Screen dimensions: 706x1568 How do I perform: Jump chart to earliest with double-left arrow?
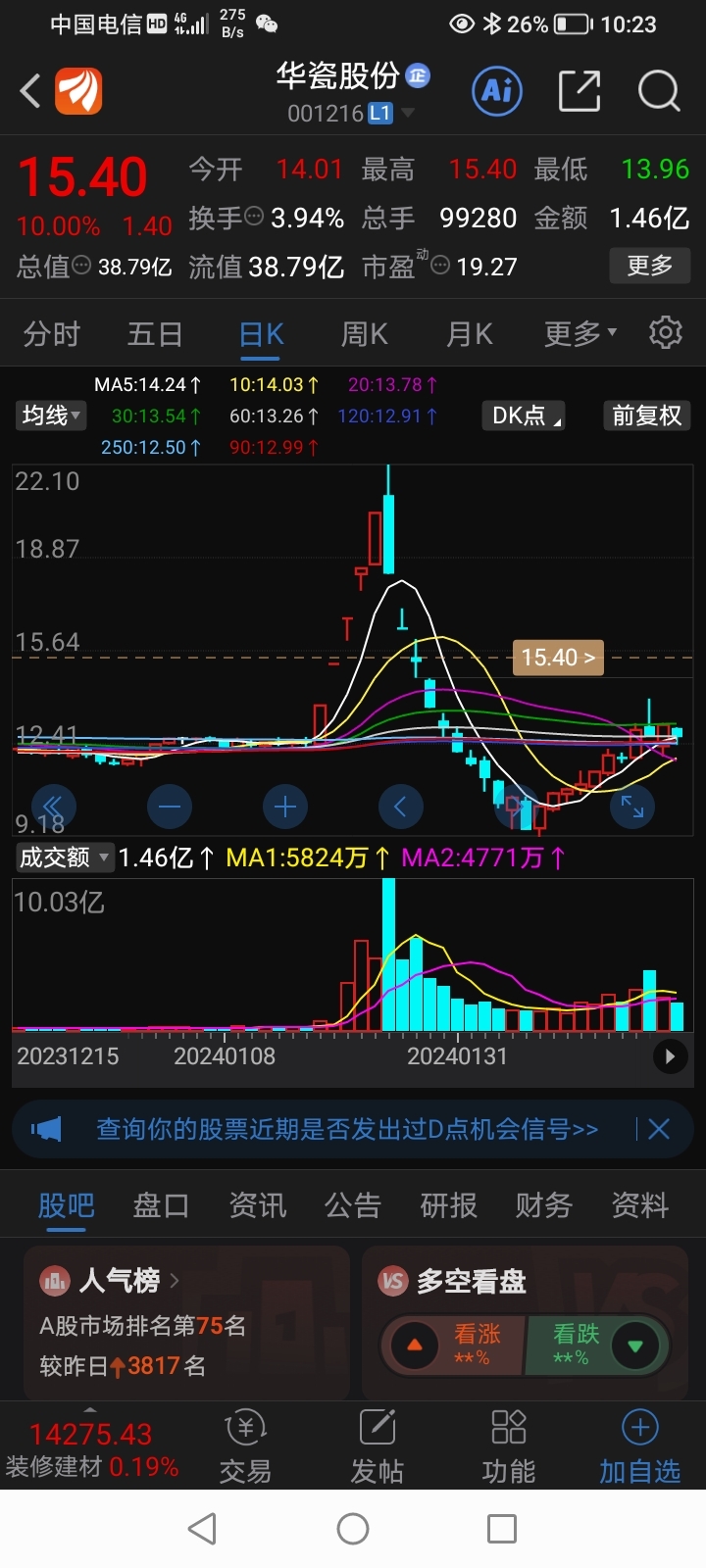[x=53, y=807]
